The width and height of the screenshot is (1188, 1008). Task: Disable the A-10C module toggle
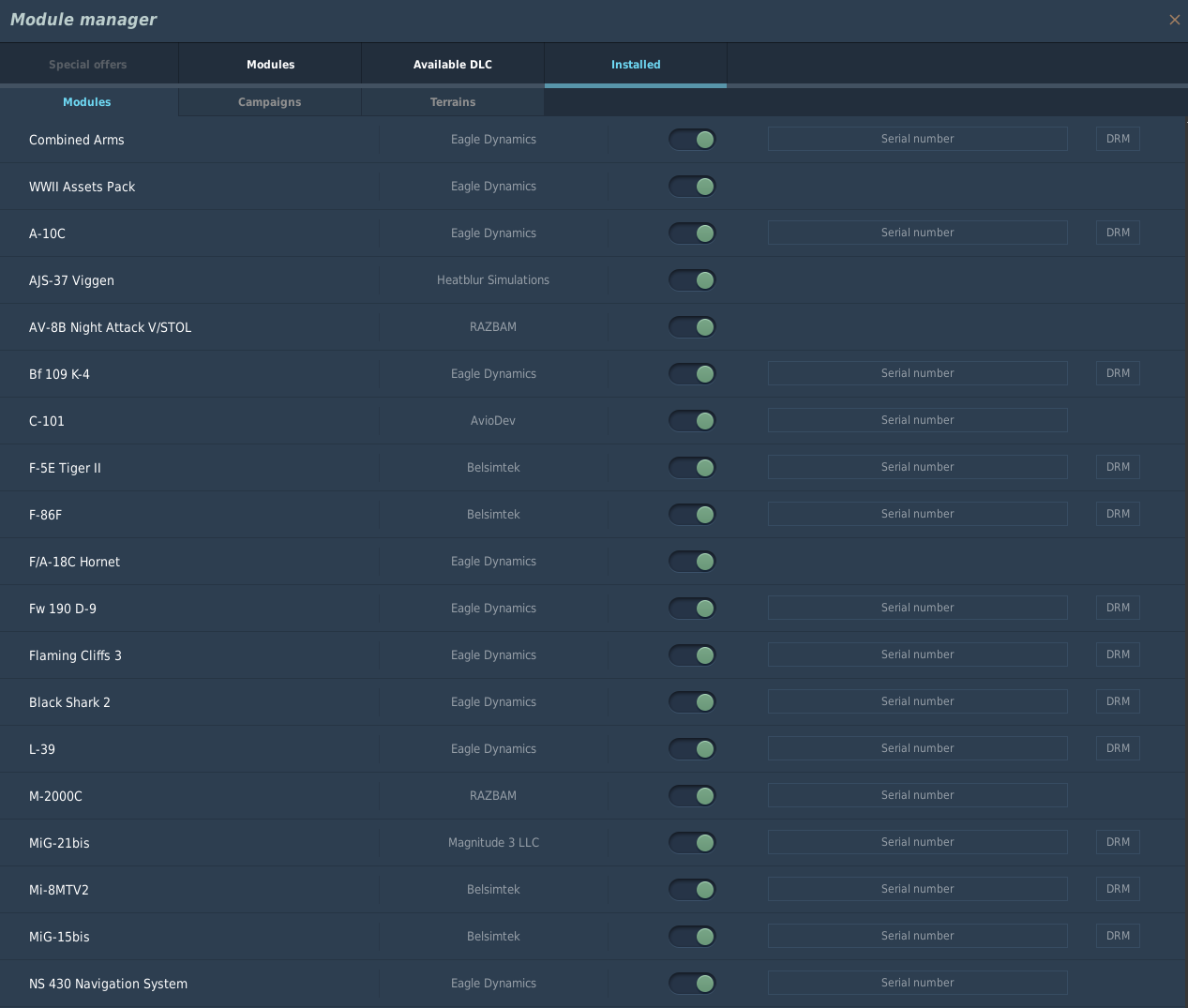692,233
